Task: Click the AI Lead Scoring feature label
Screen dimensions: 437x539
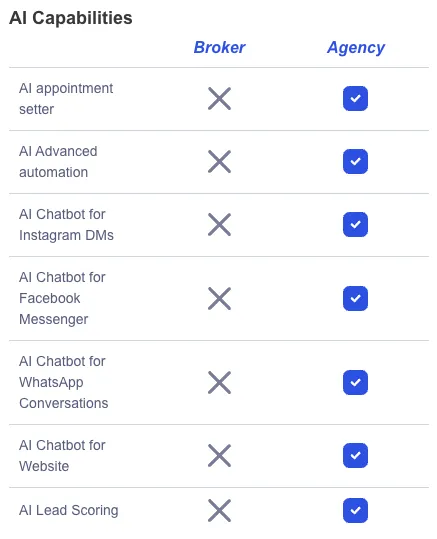Action: [x=69, y=510]
